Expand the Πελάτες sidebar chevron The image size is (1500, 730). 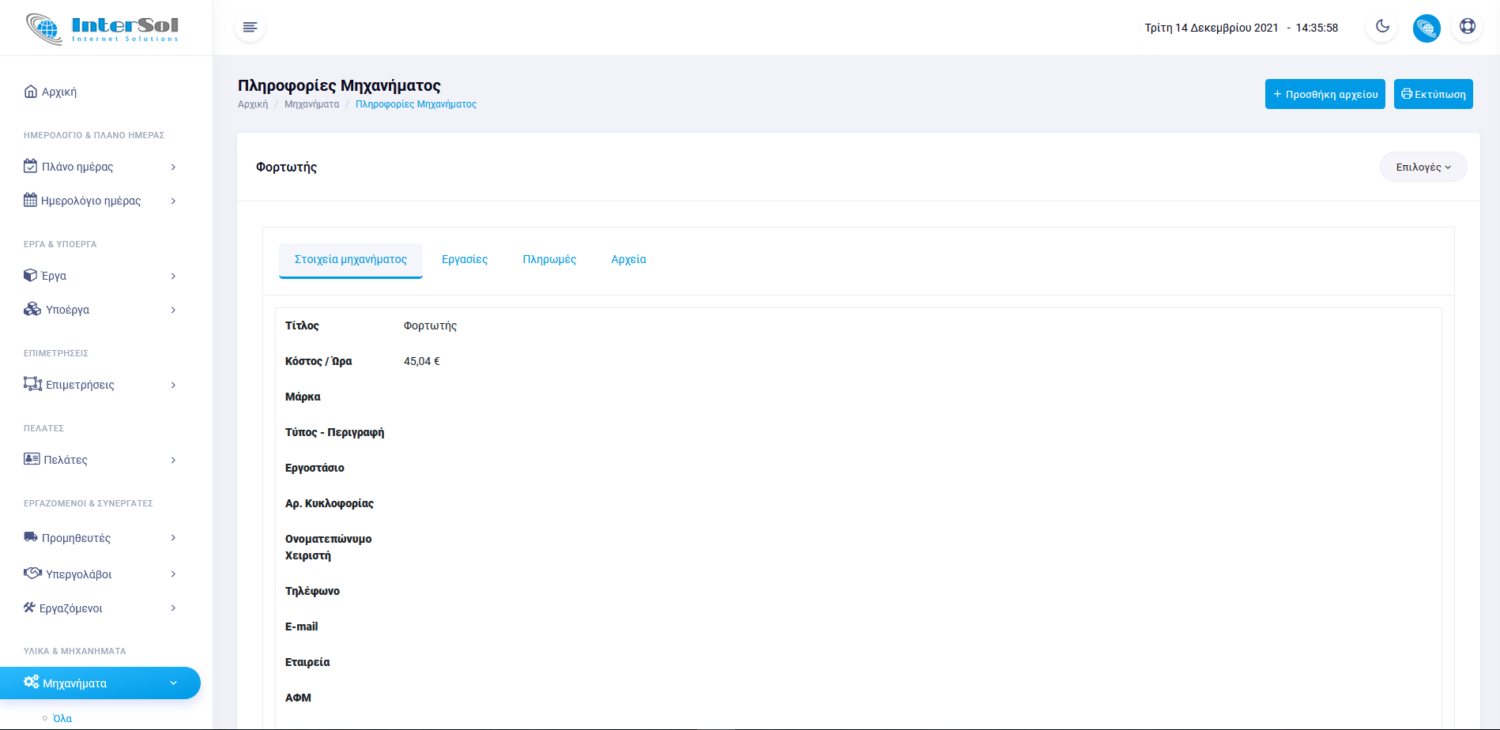pos(173,460)
